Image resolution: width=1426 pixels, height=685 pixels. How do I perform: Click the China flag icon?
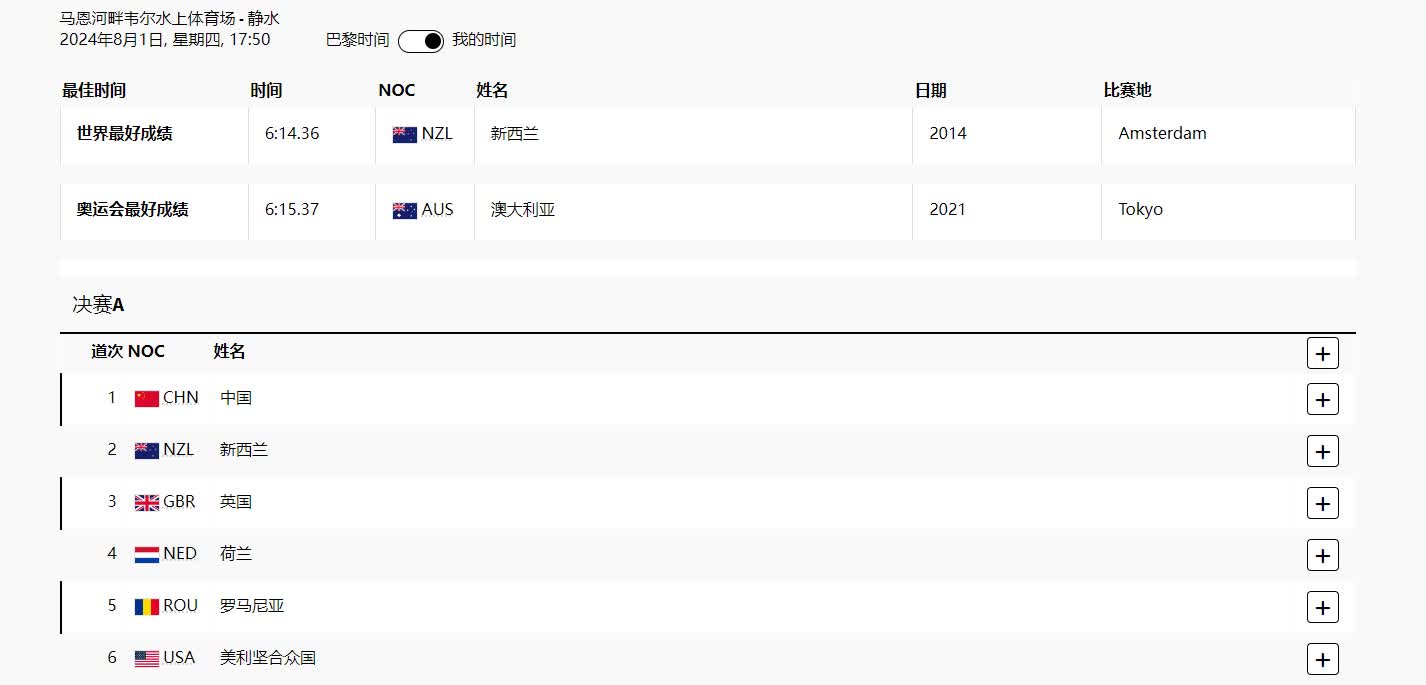147,398
